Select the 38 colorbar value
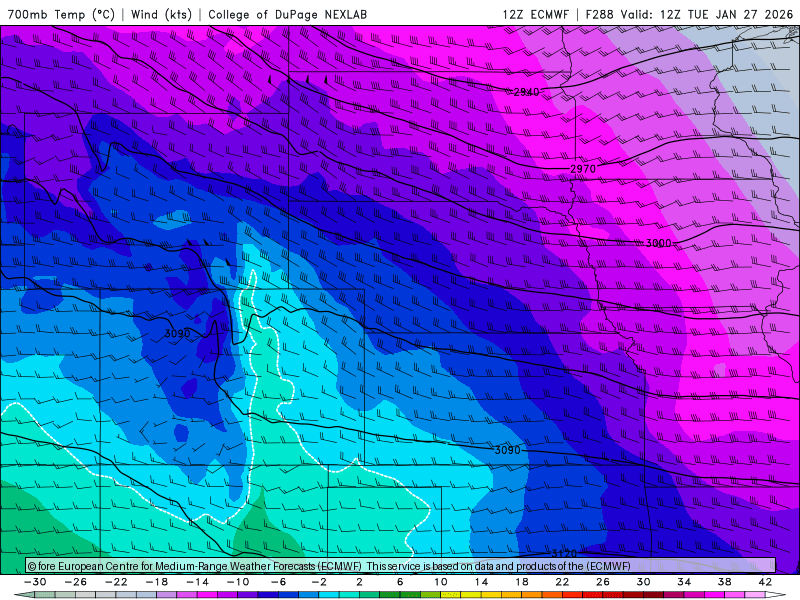Screen dimensions: 800x600 (724, 582)
